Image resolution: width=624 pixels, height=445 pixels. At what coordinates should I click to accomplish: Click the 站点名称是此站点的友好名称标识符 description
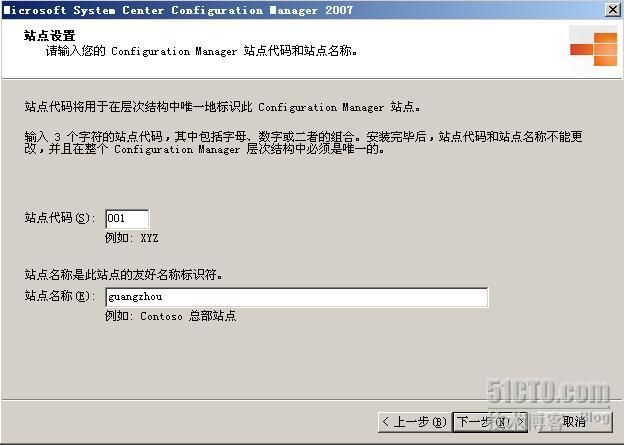click(x=123, y=274)
